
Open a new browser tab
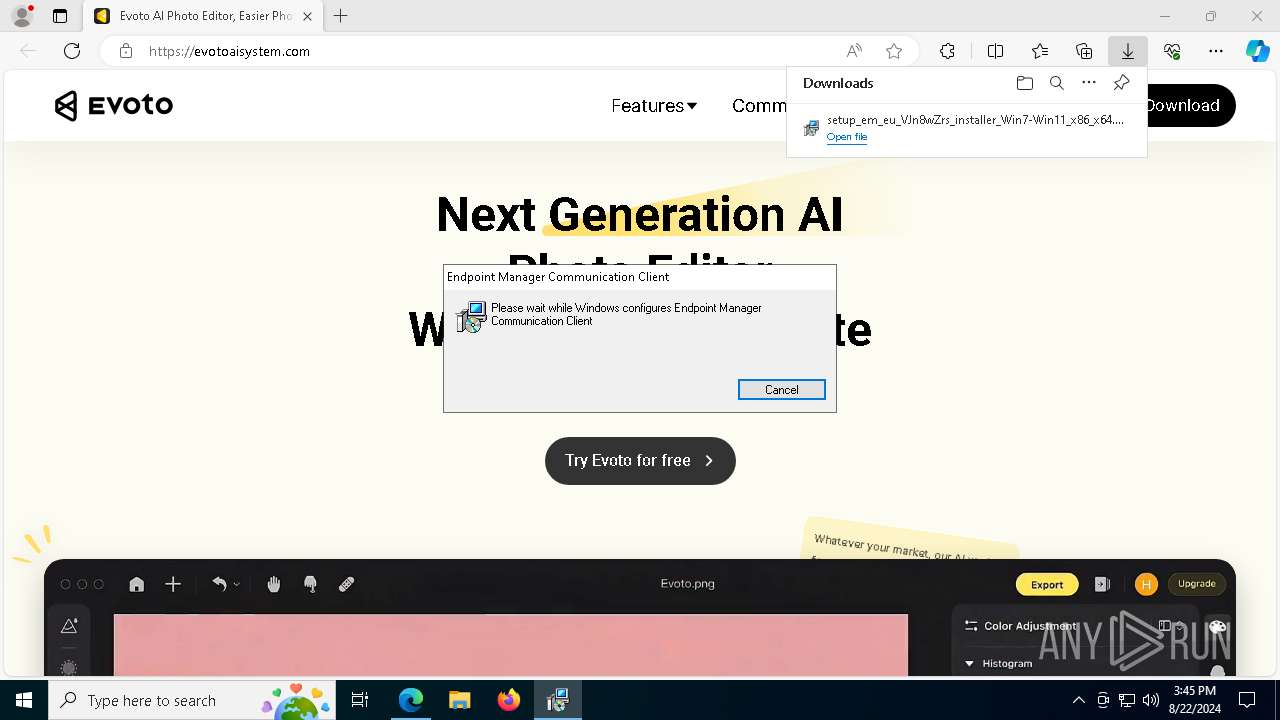tap(341, 16)
